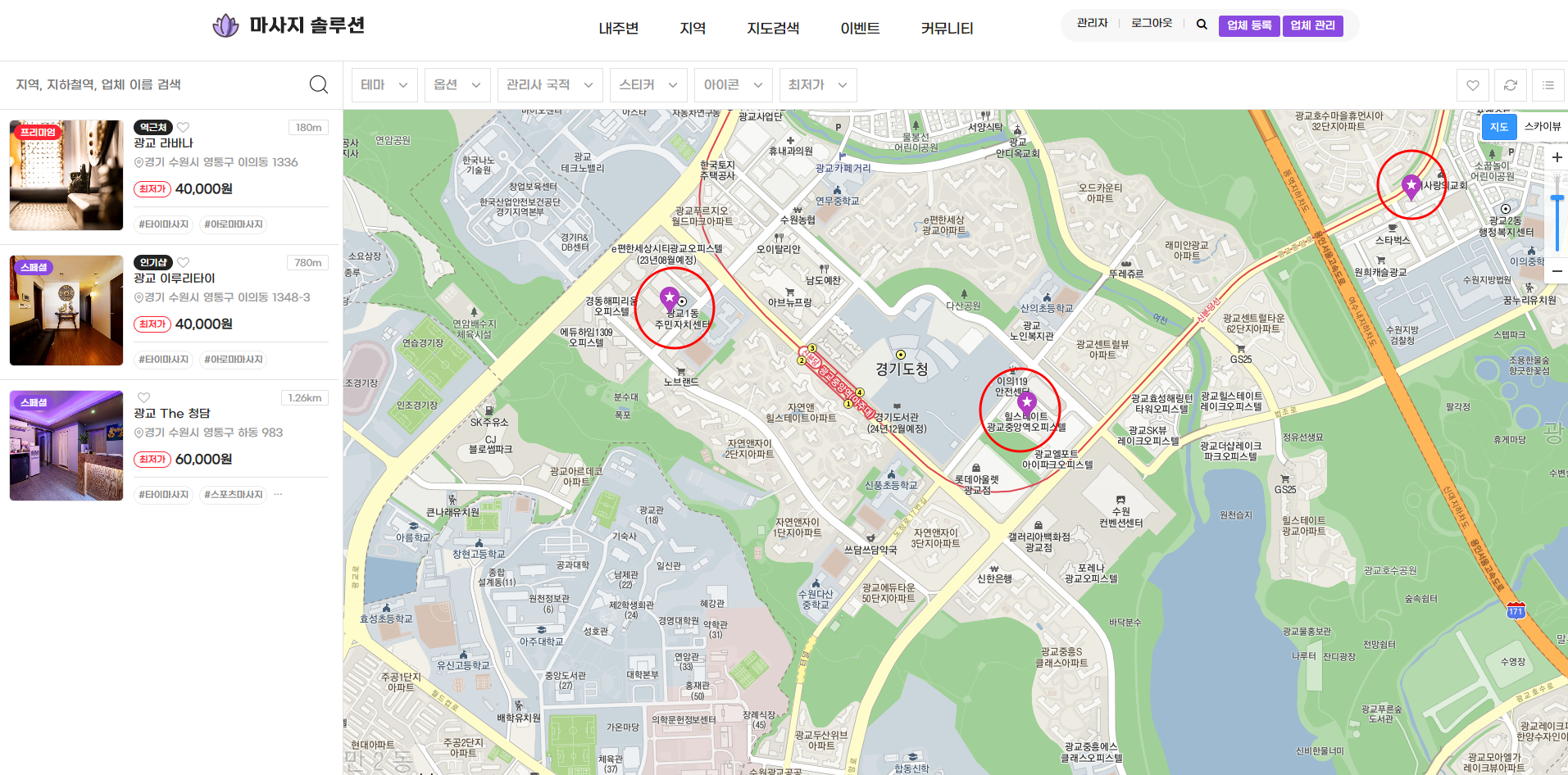
Task: Zoom out the map with minus button
Action: pyautogui.click(x=1557, y=271)
